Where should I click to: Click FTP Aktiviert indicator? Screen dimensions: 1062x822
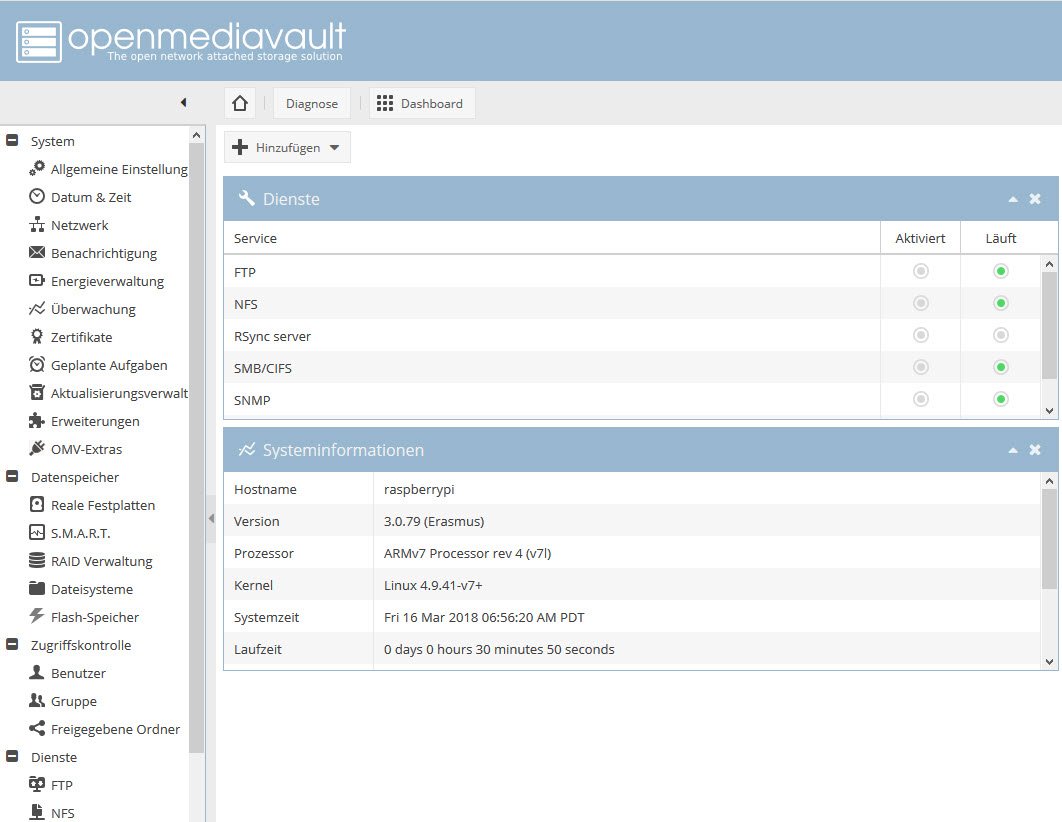[x=920, y=271]
